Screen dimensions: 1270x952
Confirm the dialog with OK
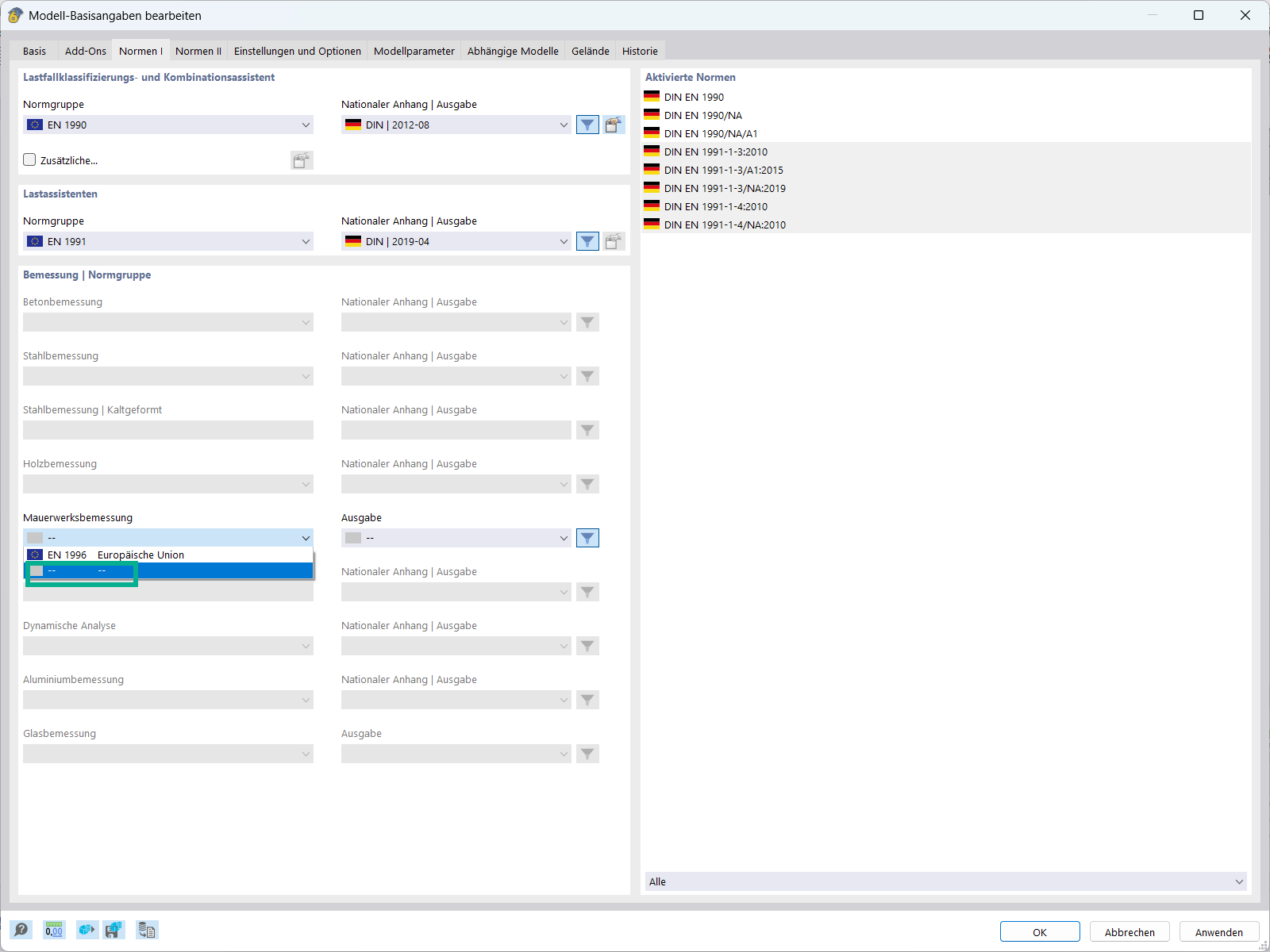(1040, 931)
